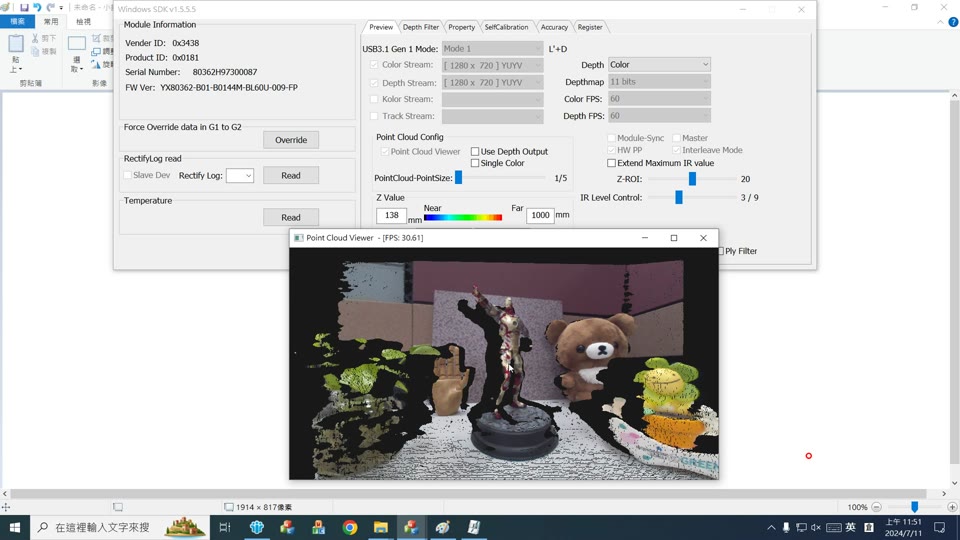Adjust the Paint zoom slider thumb
Image resolution: width=960 pixels, height=540 pixels.
click(914, 507)
